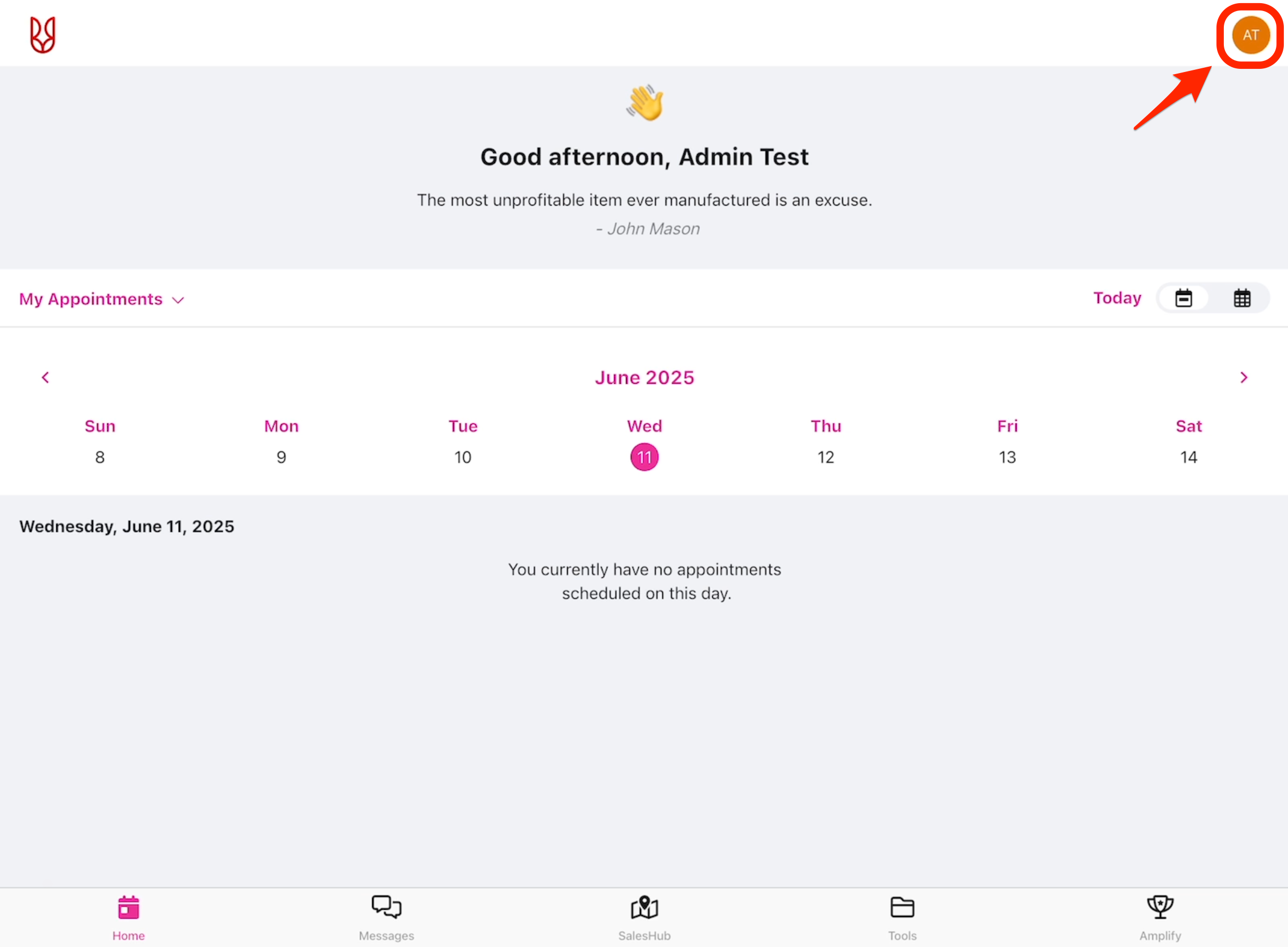Go to previous week arrow
Screen dimensions: 1288x947
(45, 377)
